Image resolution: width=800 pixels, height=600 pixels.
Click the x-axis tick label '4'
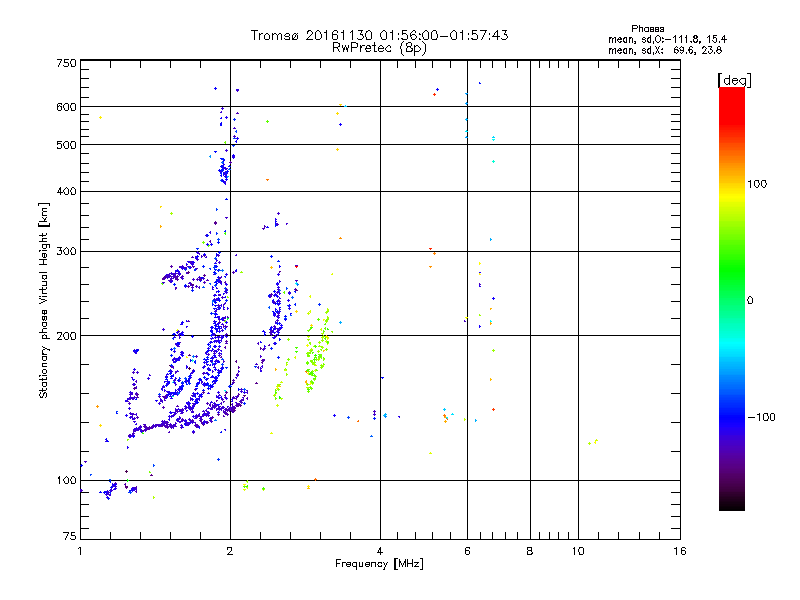click(x=380, y=551)
